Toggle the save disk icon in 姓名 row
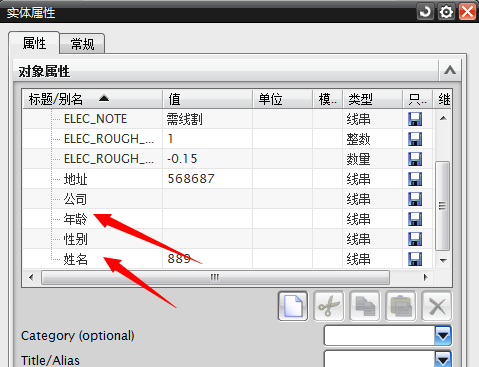Viewport: 479px width, 367px height. tap(415, 259)
